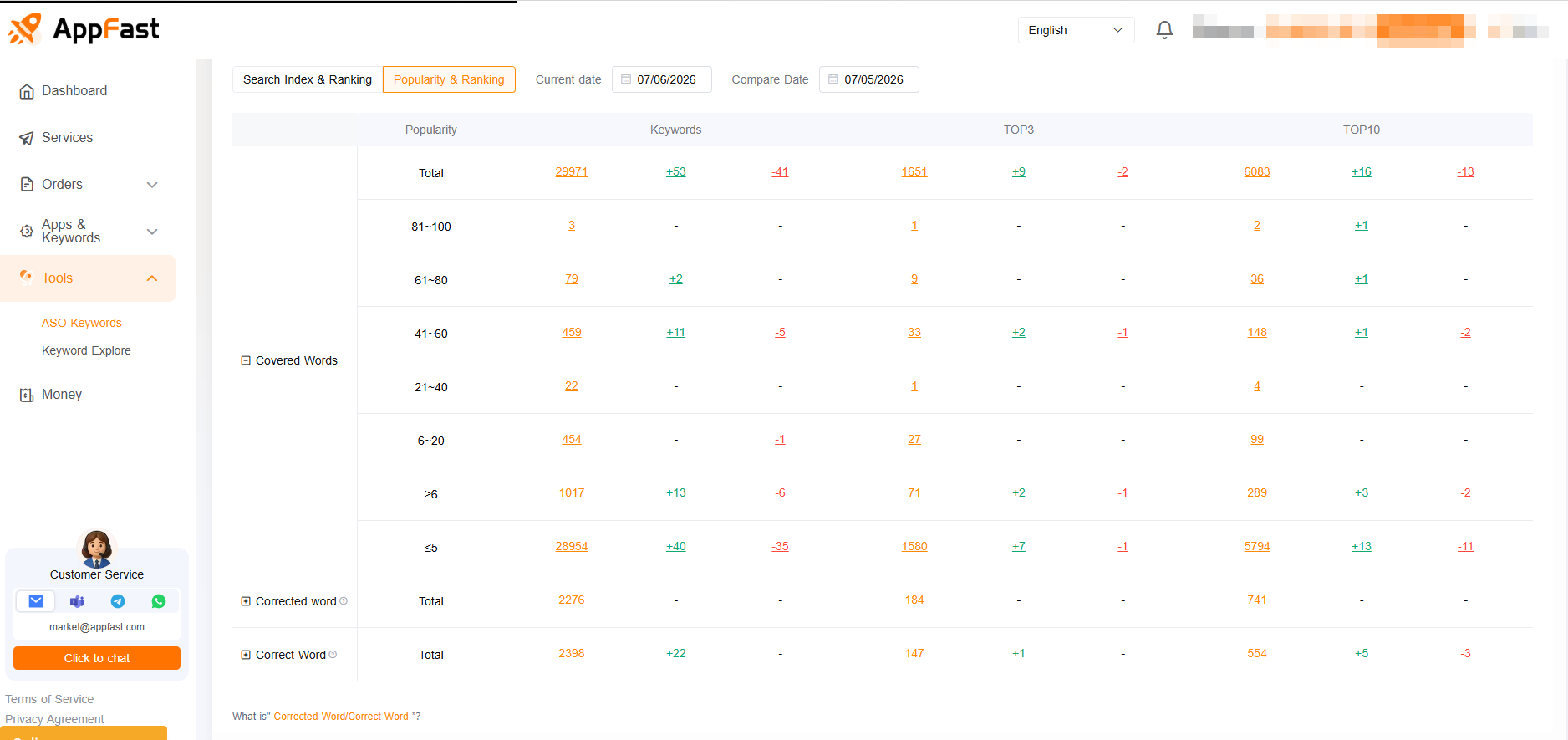Go to Dashboard in the sidebar

click(74, 91)
